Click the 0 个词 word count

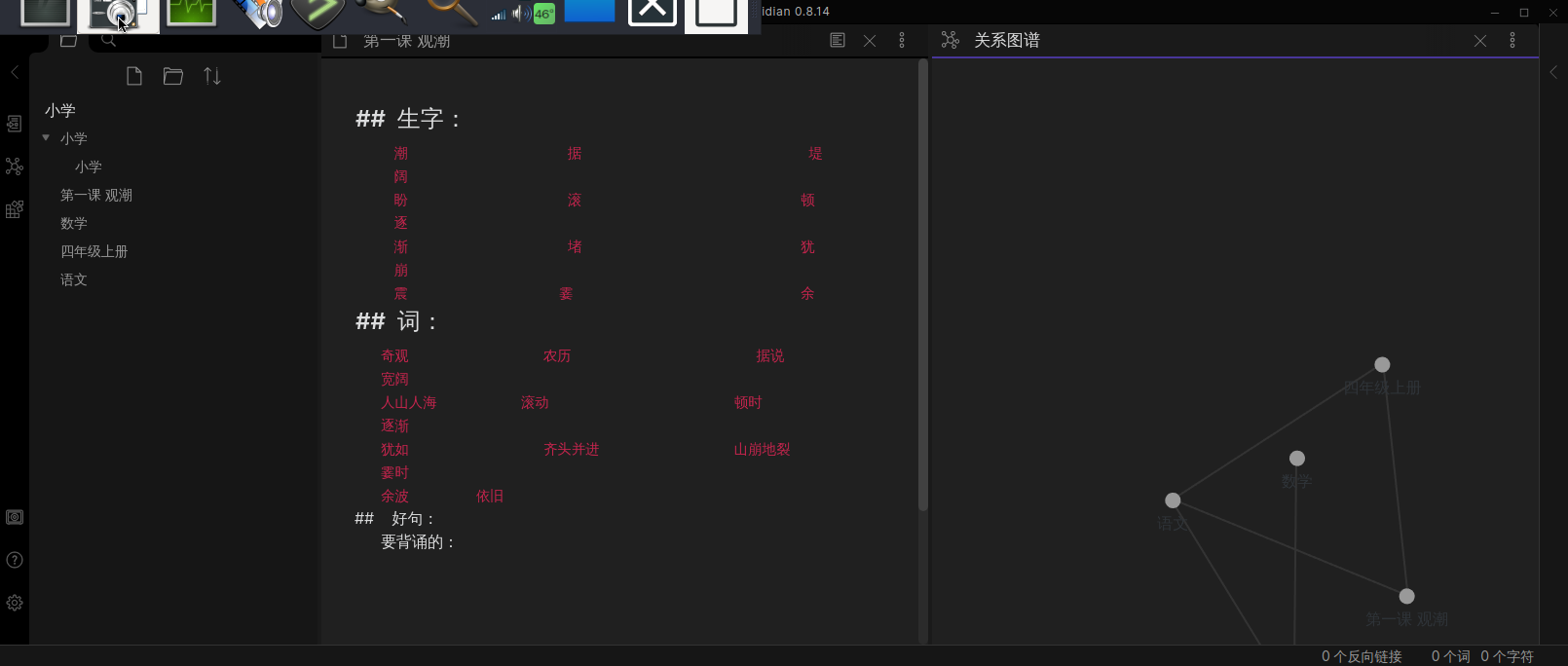point(1451,656)
